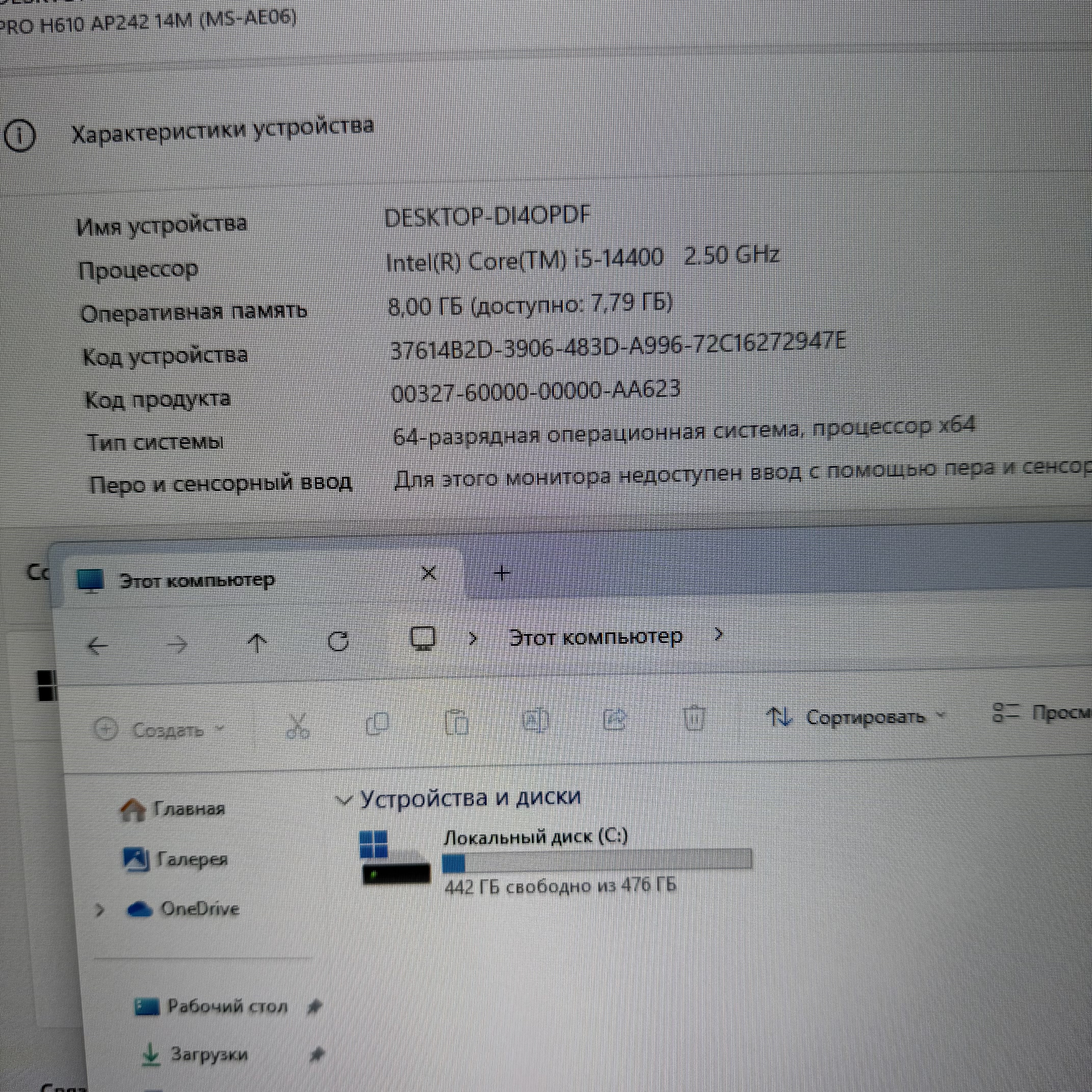The width and height of the screenshot is (1092, 1092).
Task: Open Загрузки in the sidebar
Action: [209, 1055]
